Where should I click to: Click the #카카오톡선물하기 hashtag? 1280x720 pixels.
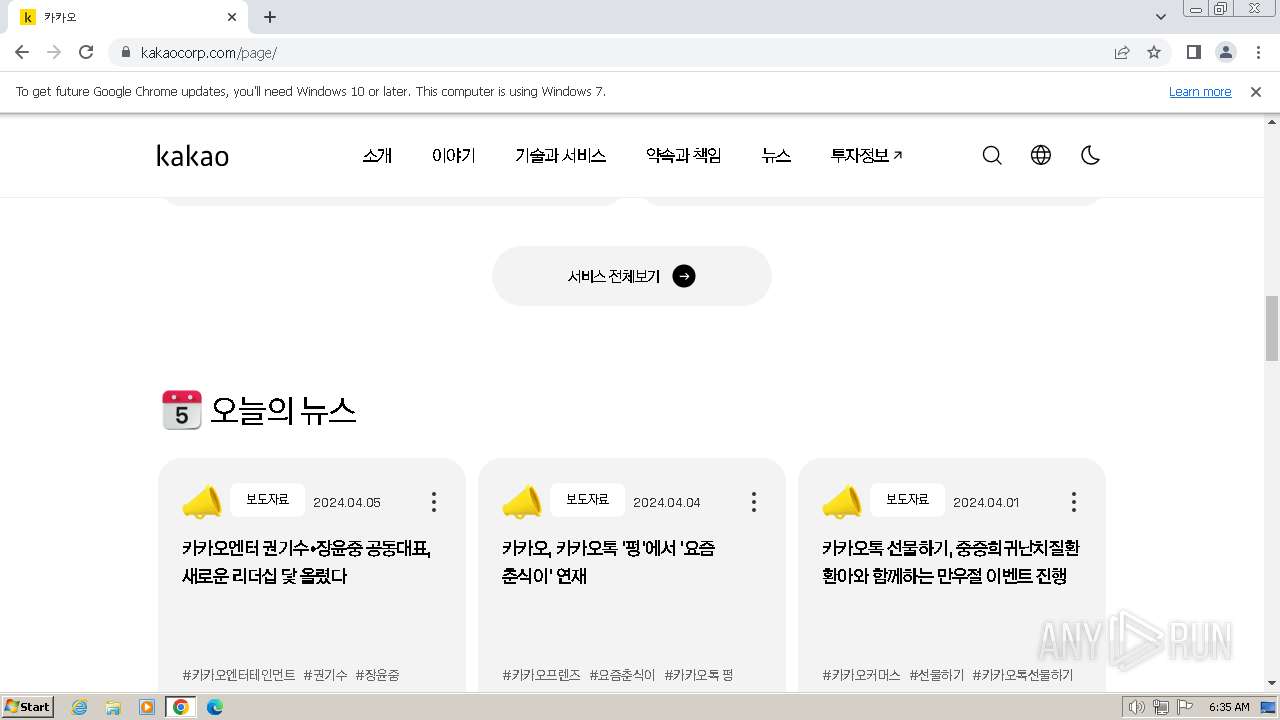[x=1023, y=675]
